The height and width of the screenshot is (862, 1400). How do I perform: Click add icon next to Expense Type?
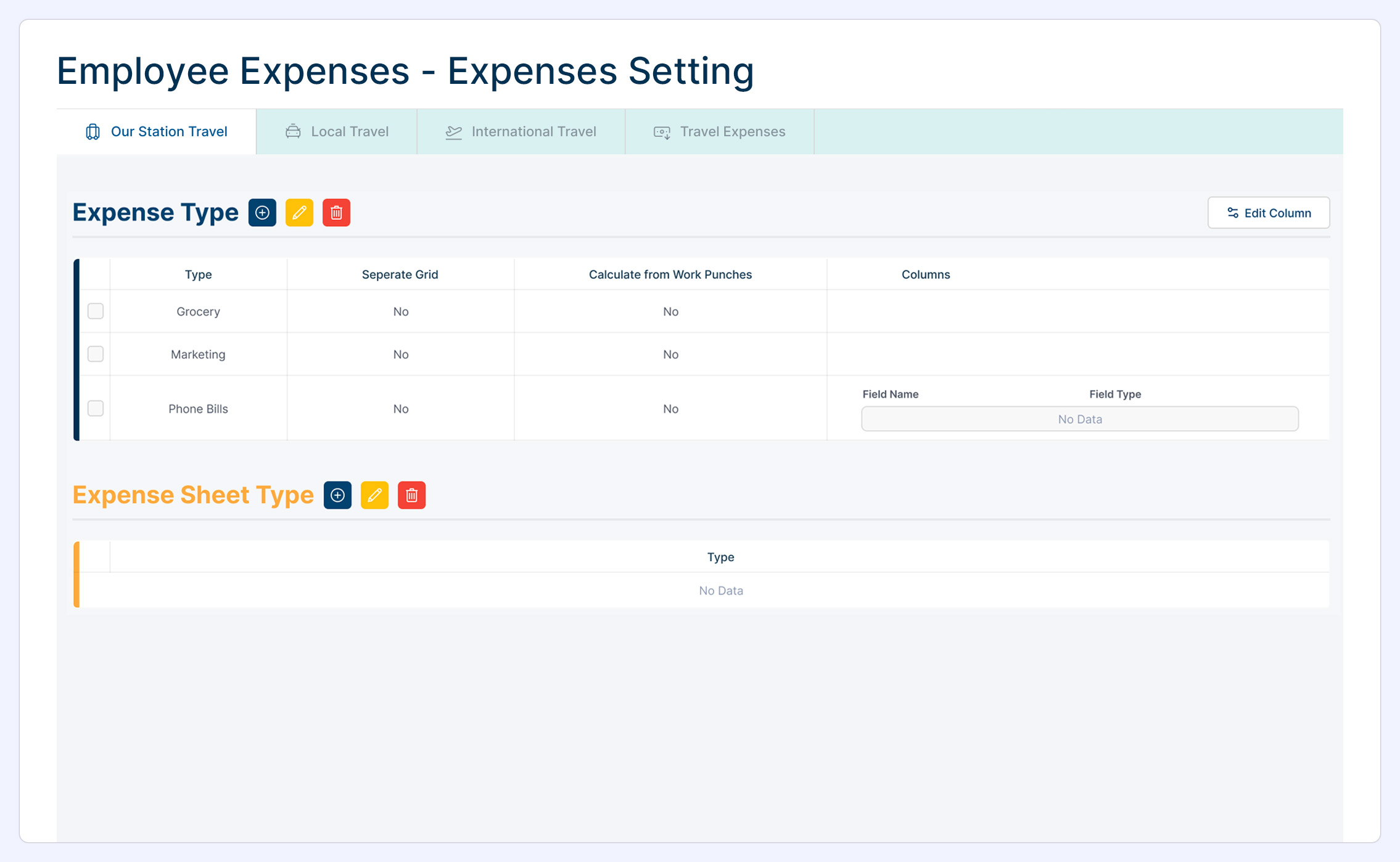click(x=262, y=213)
